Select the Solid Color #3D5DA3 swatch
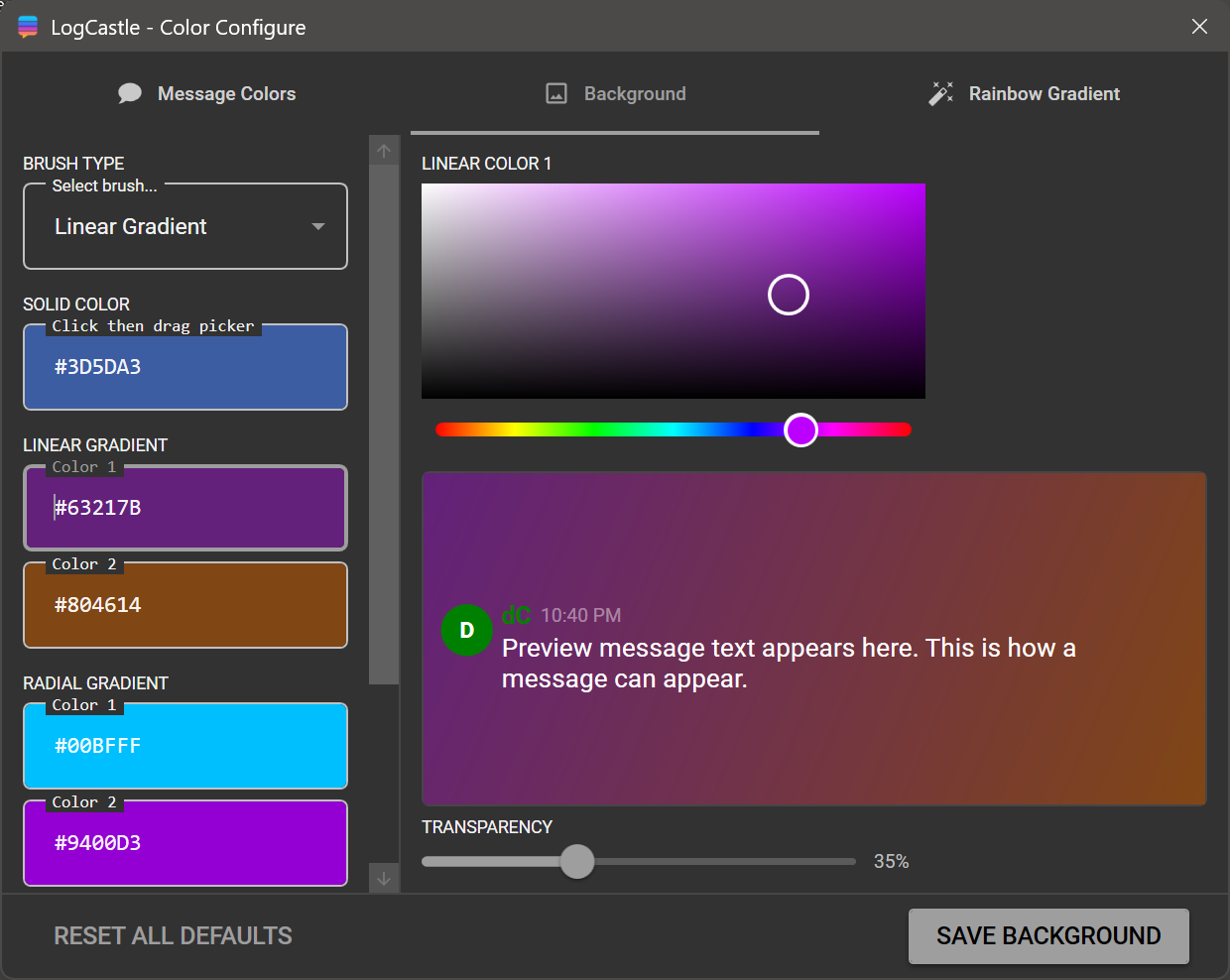The image size is (1230, 980). click(x=184, y=367)
